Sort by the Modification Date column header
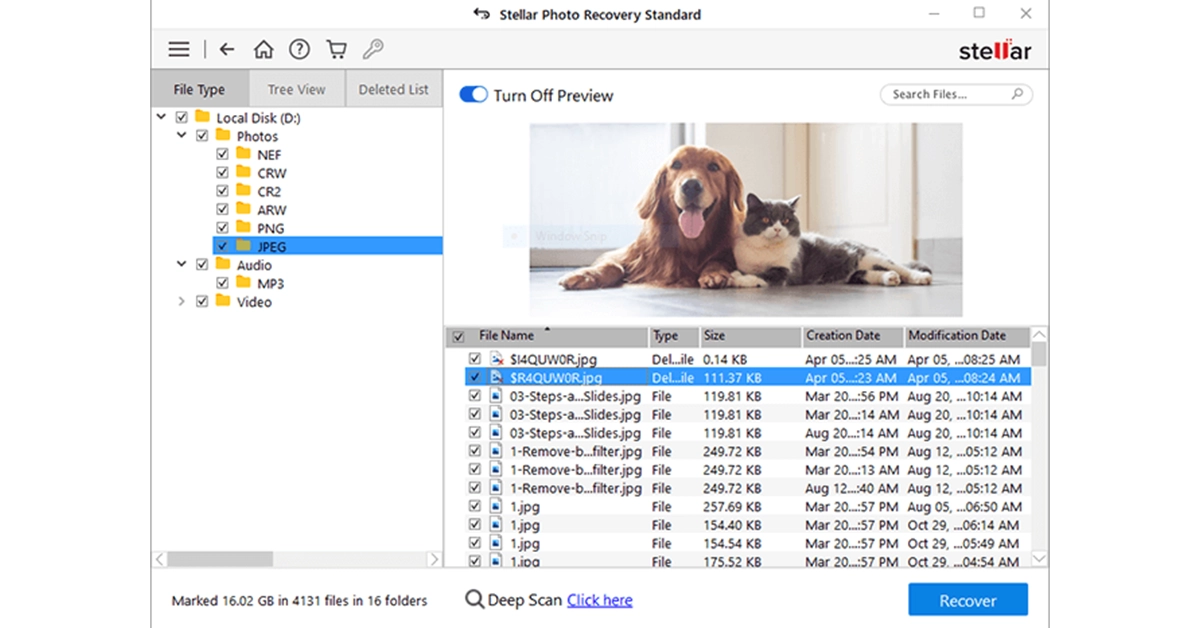This screenshot has width=1200, height=628. 967,336
